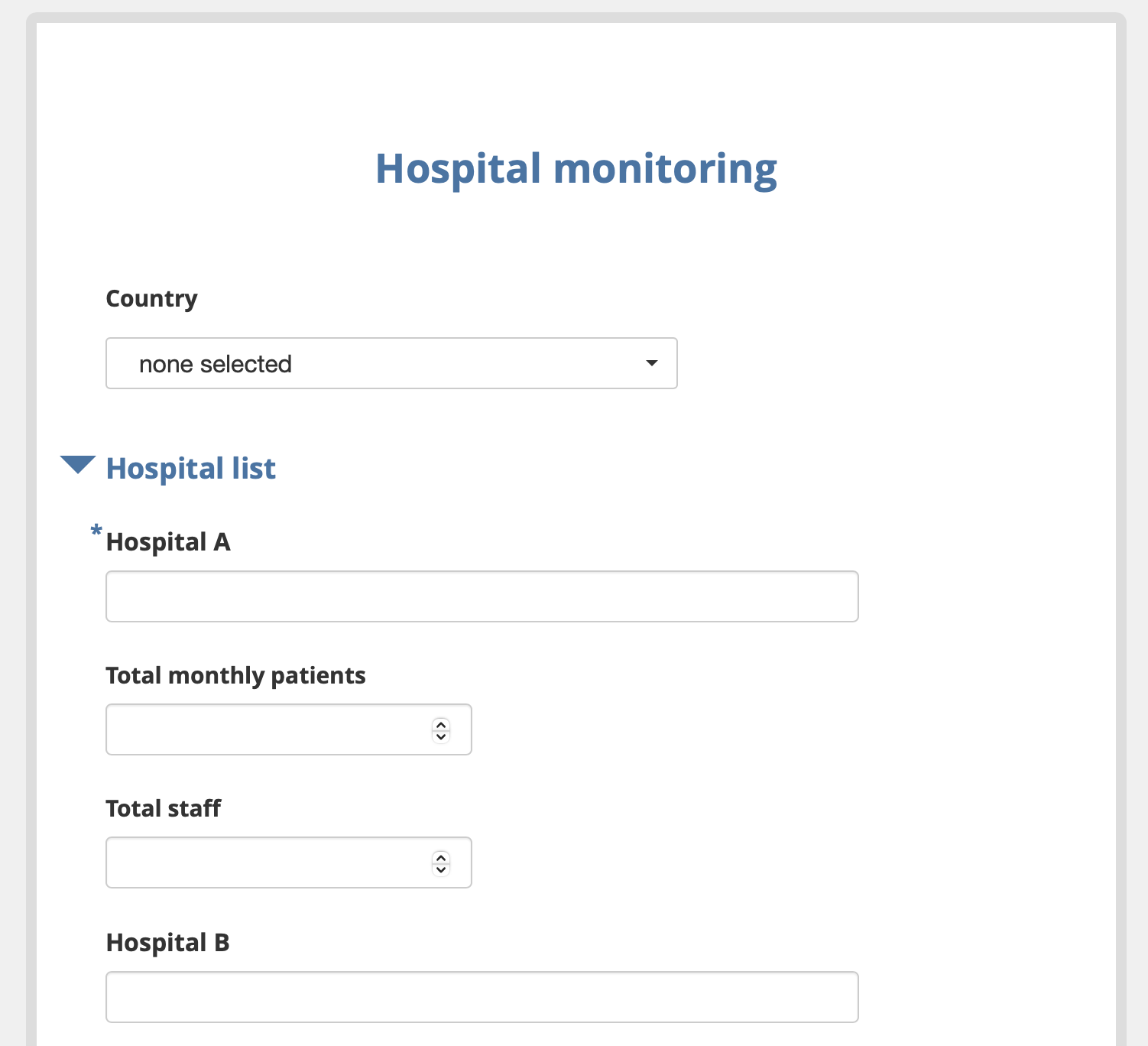Click the Total monthly patients label
1148x1046 pixels.
tap(235, 676)
